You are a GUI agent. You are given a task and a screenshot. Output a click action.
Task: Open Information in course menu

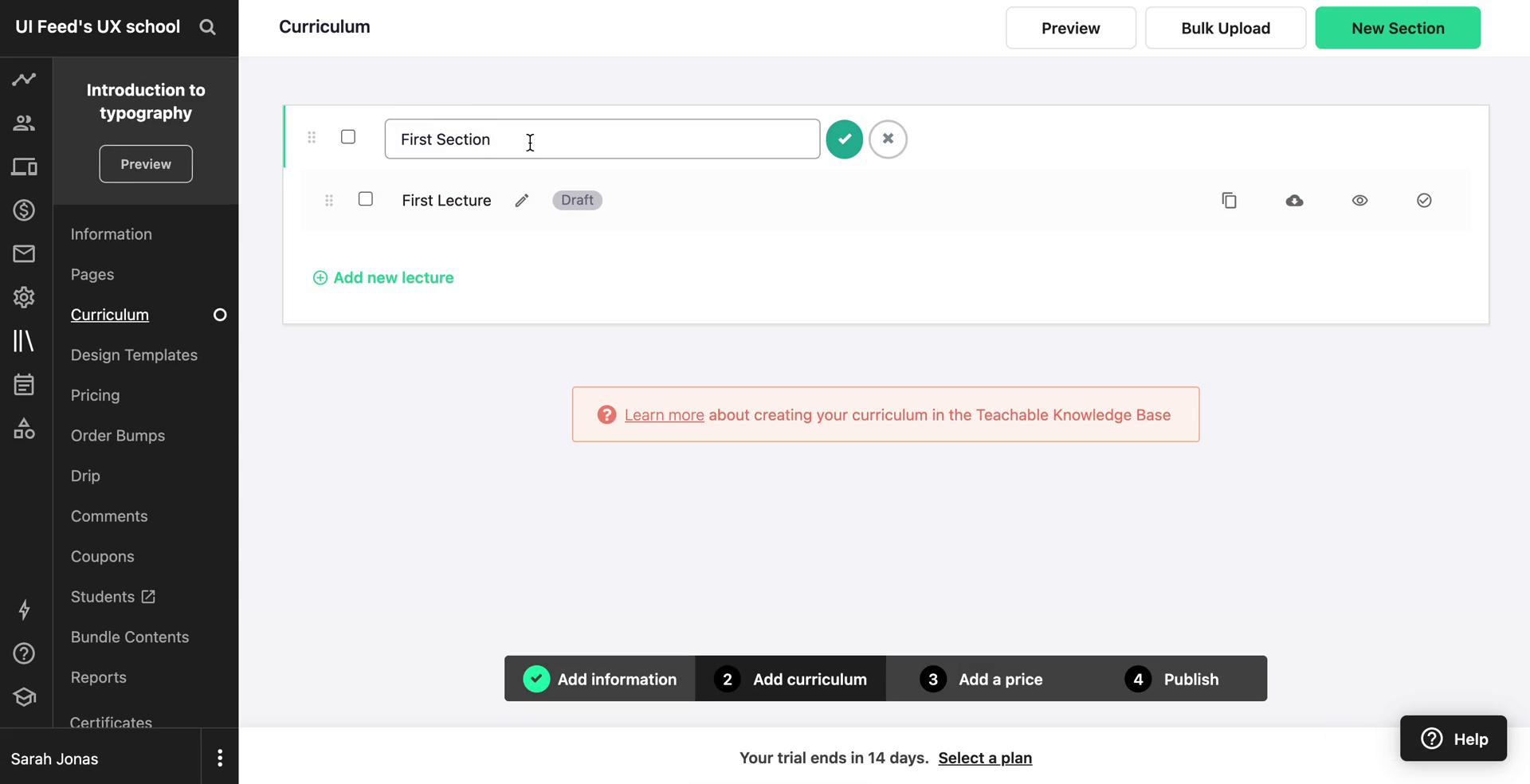(x=112, y=234)
